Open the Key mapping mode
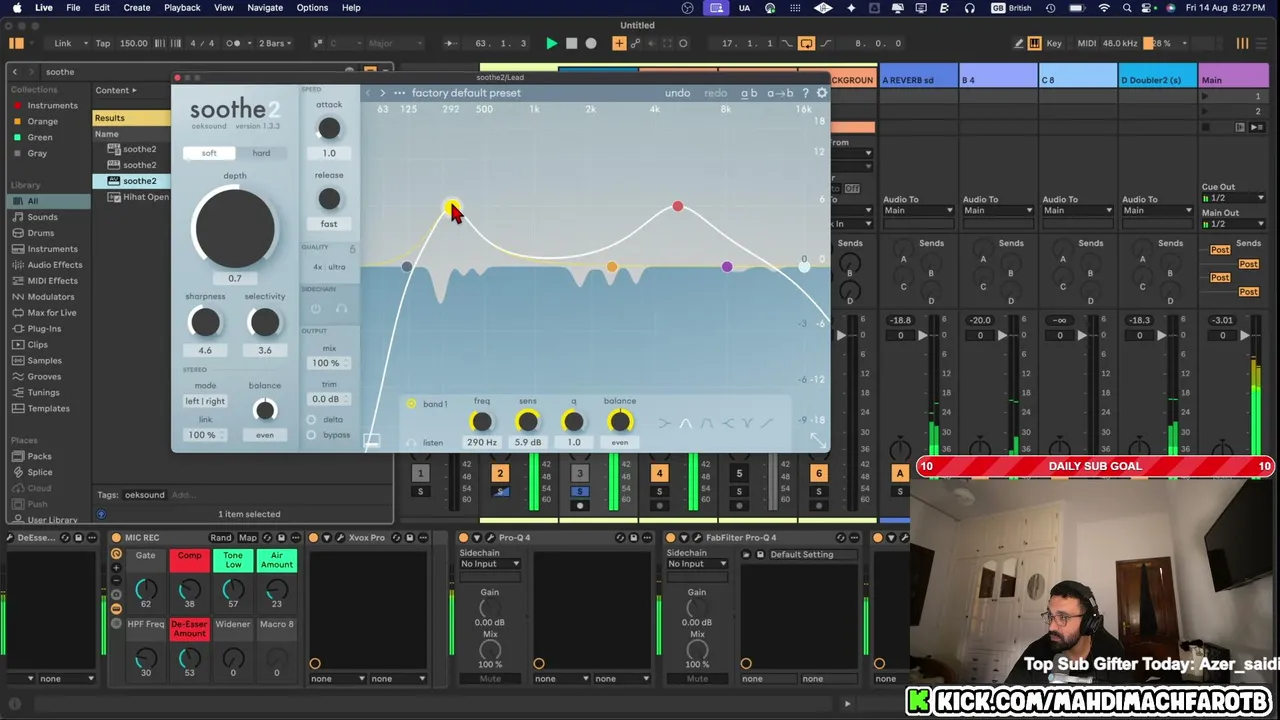This screenshot has width=1280, height=720. (1054, 43)
